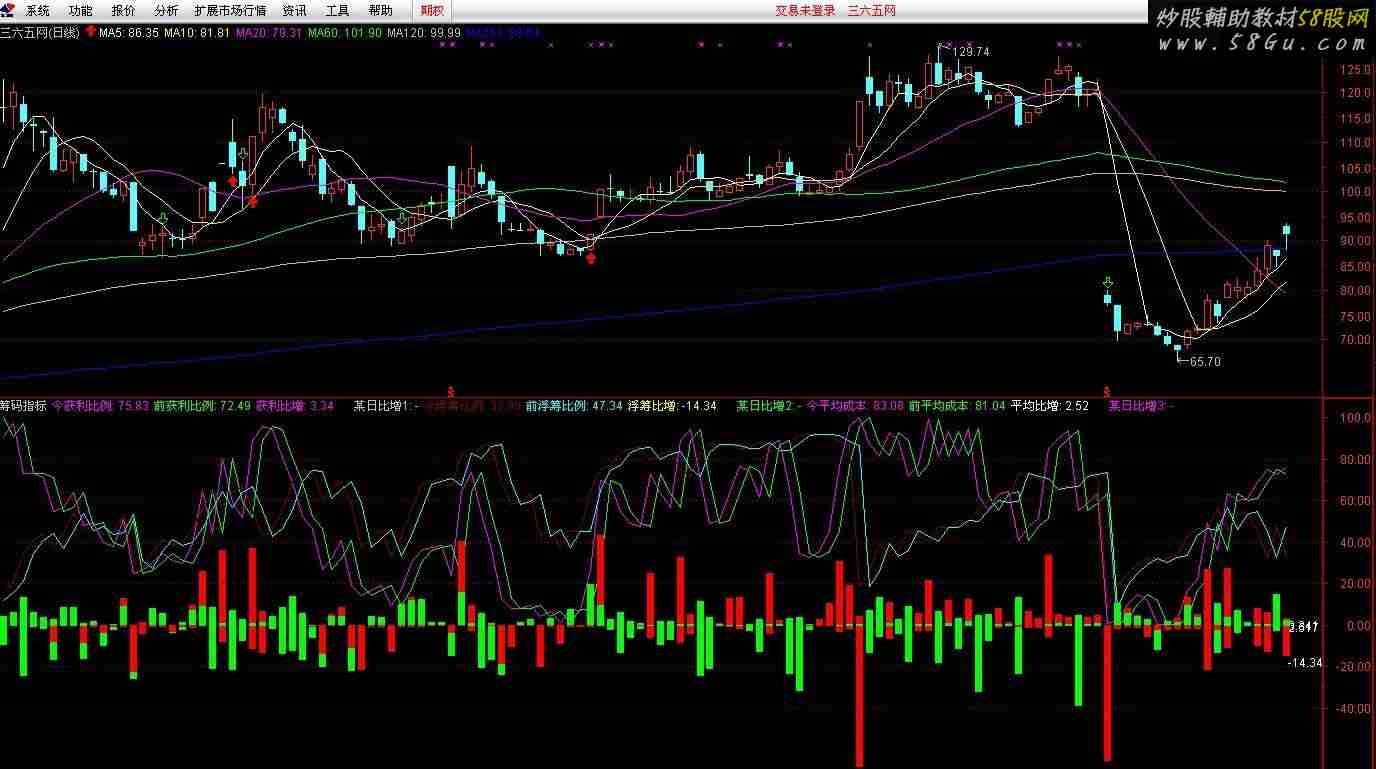Select the MA60: 101.90 indicator label
1376x769 pixels.
point(345,33)
